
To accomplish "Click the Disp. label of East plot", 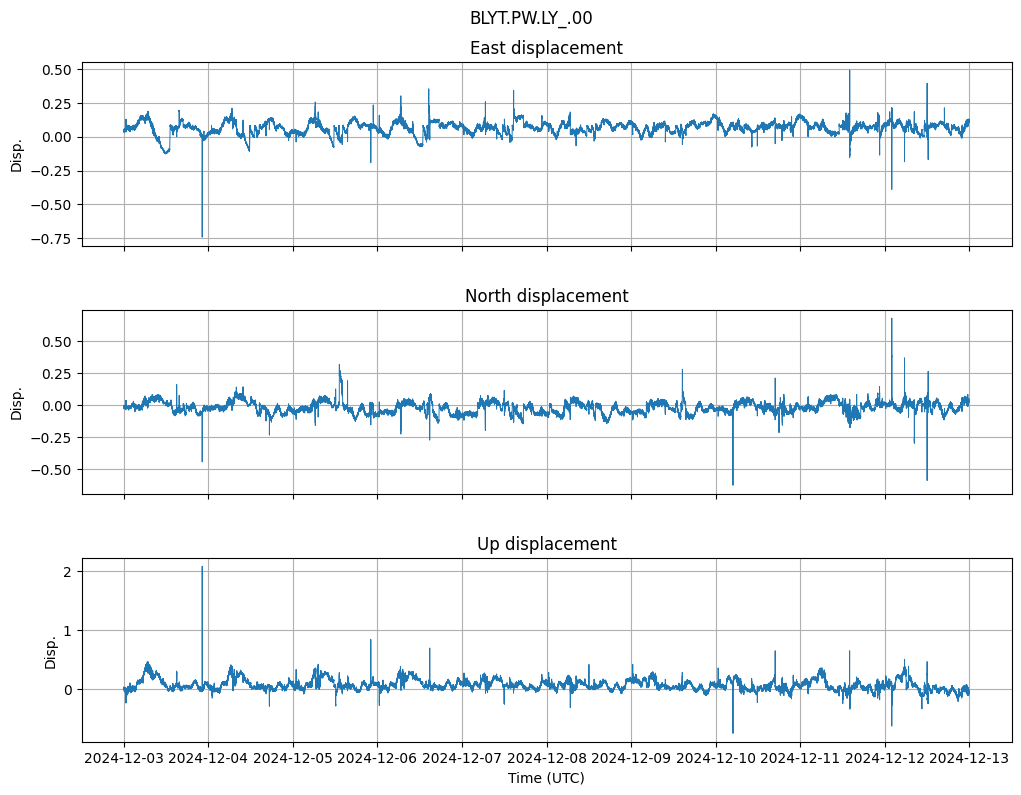I will 17,156.
